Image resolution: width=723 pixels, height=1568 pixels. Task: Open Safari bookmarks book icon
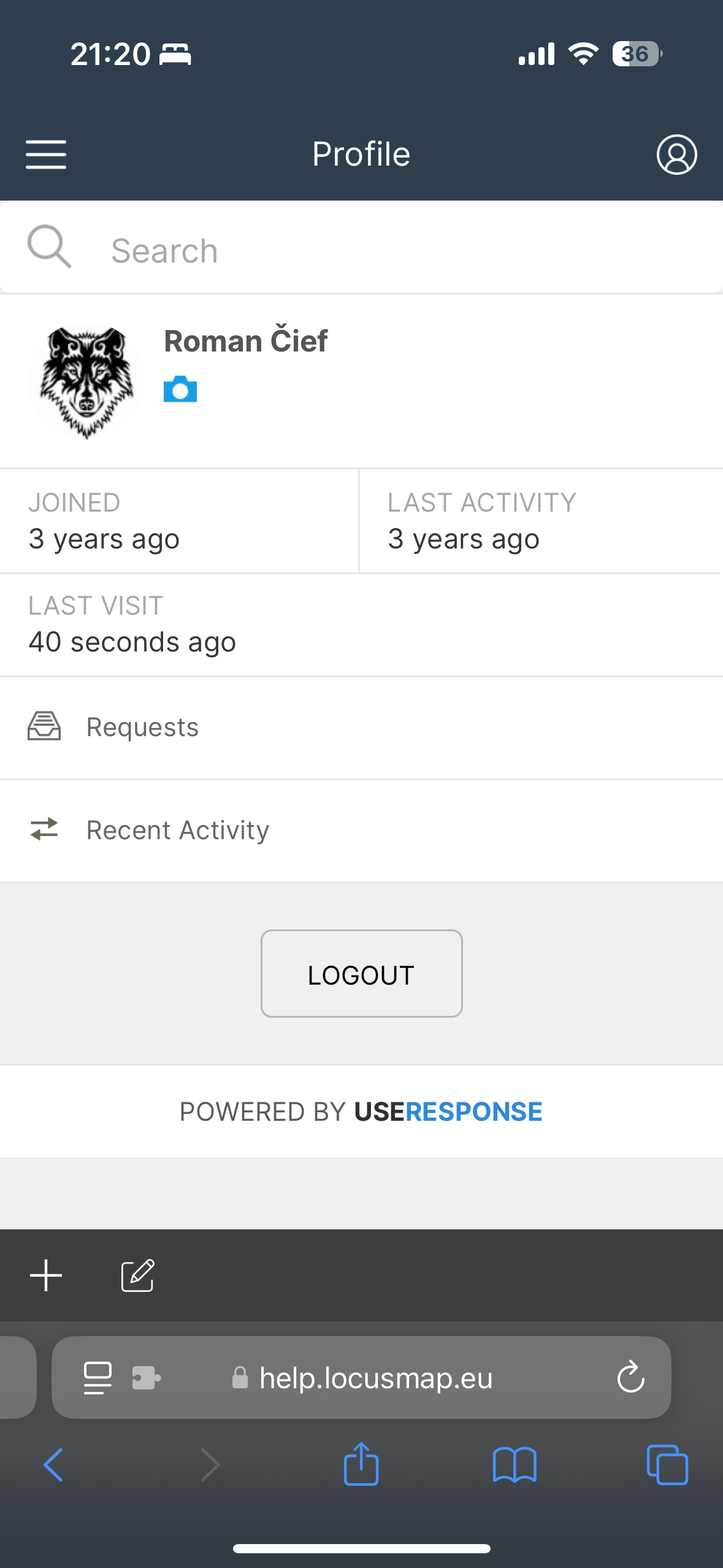coord(515,1465)
